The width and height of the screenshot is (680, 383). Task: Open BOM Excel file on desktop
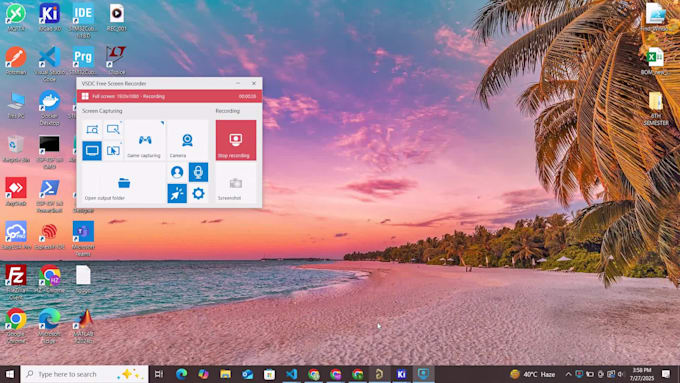click(x=655, y=62)
